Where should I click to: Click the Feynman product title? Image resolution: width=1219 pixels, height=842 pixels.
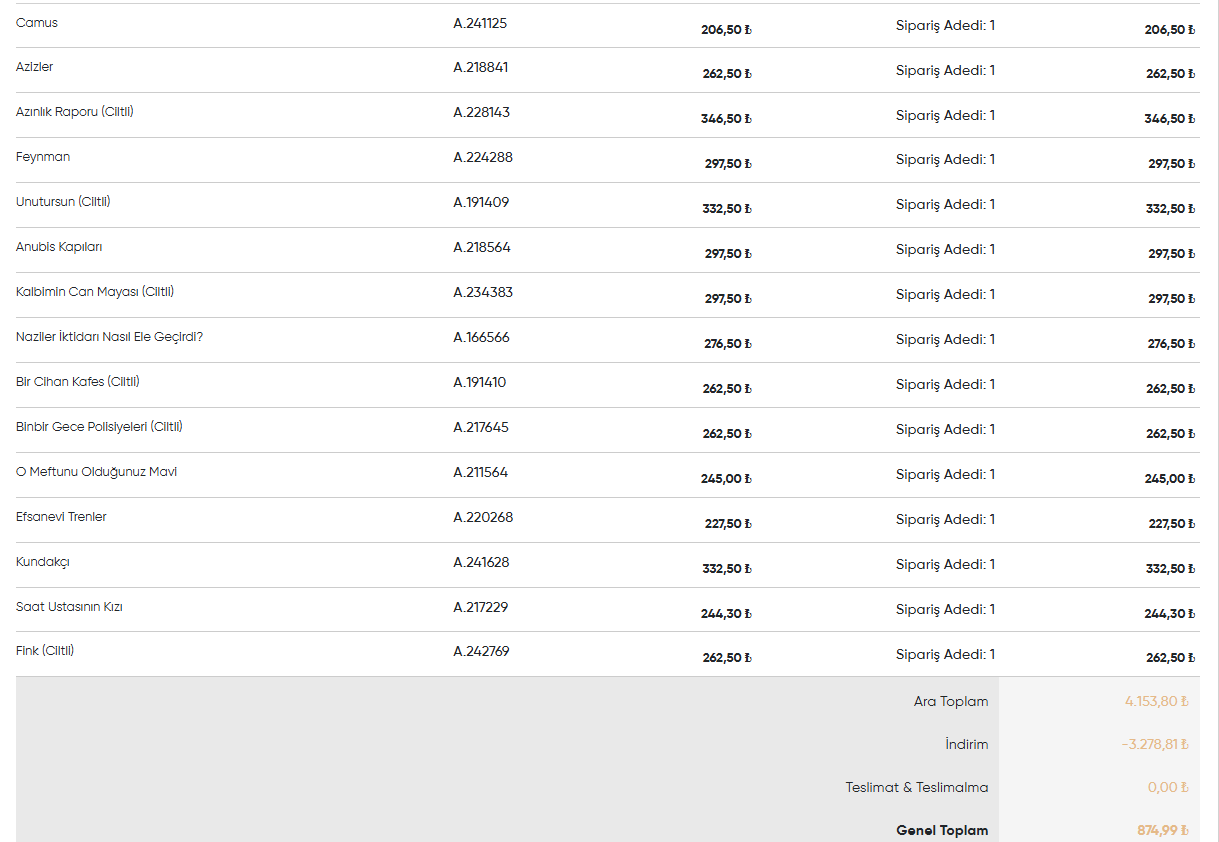point(43,157)
